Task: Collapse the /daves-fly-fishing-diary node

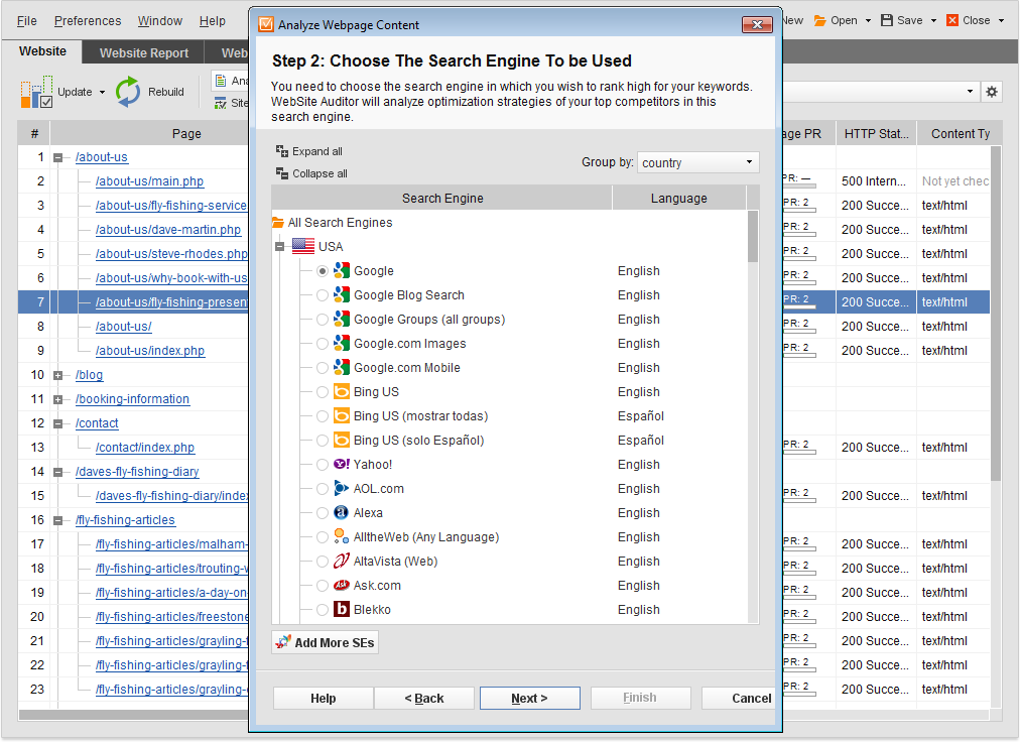Action: (x=58, y=472)
